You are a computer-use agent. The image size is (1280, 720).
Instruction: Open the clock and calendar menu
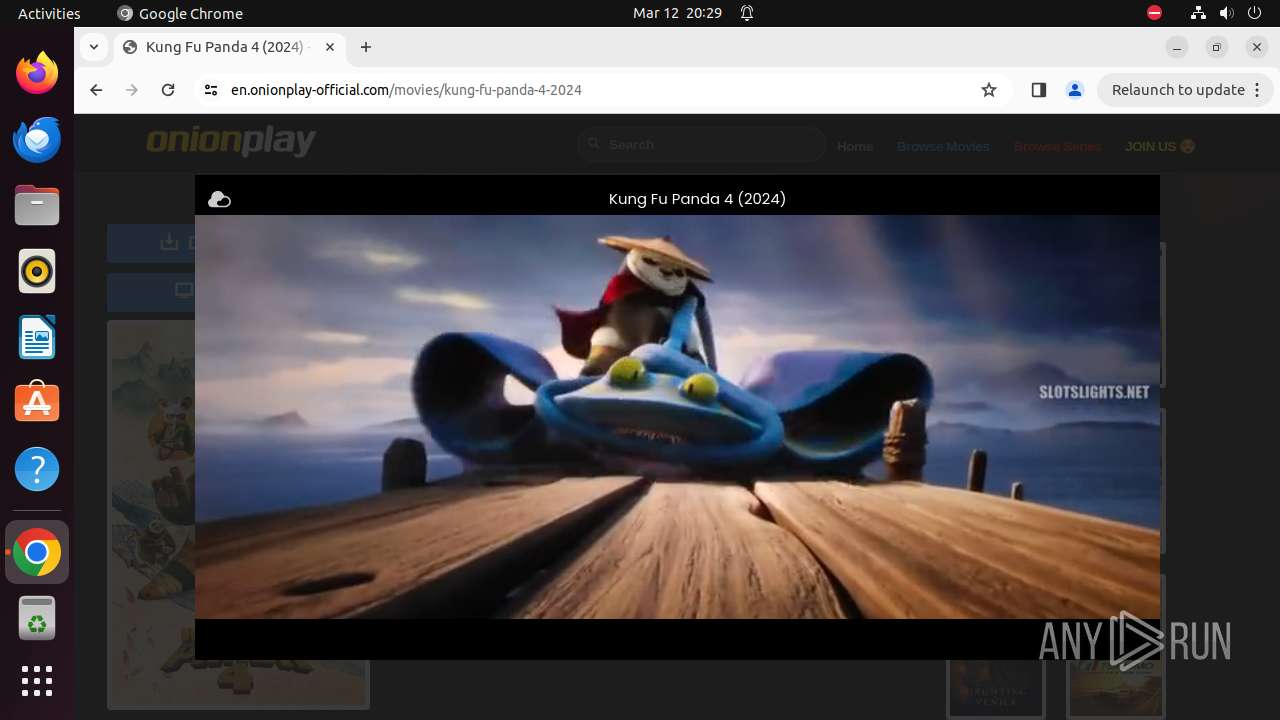677,13
